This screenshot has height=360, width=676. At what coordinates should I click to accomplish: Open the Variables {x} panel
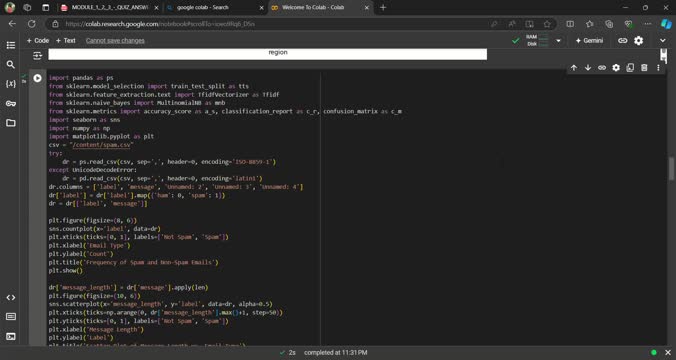pos(11,84)
